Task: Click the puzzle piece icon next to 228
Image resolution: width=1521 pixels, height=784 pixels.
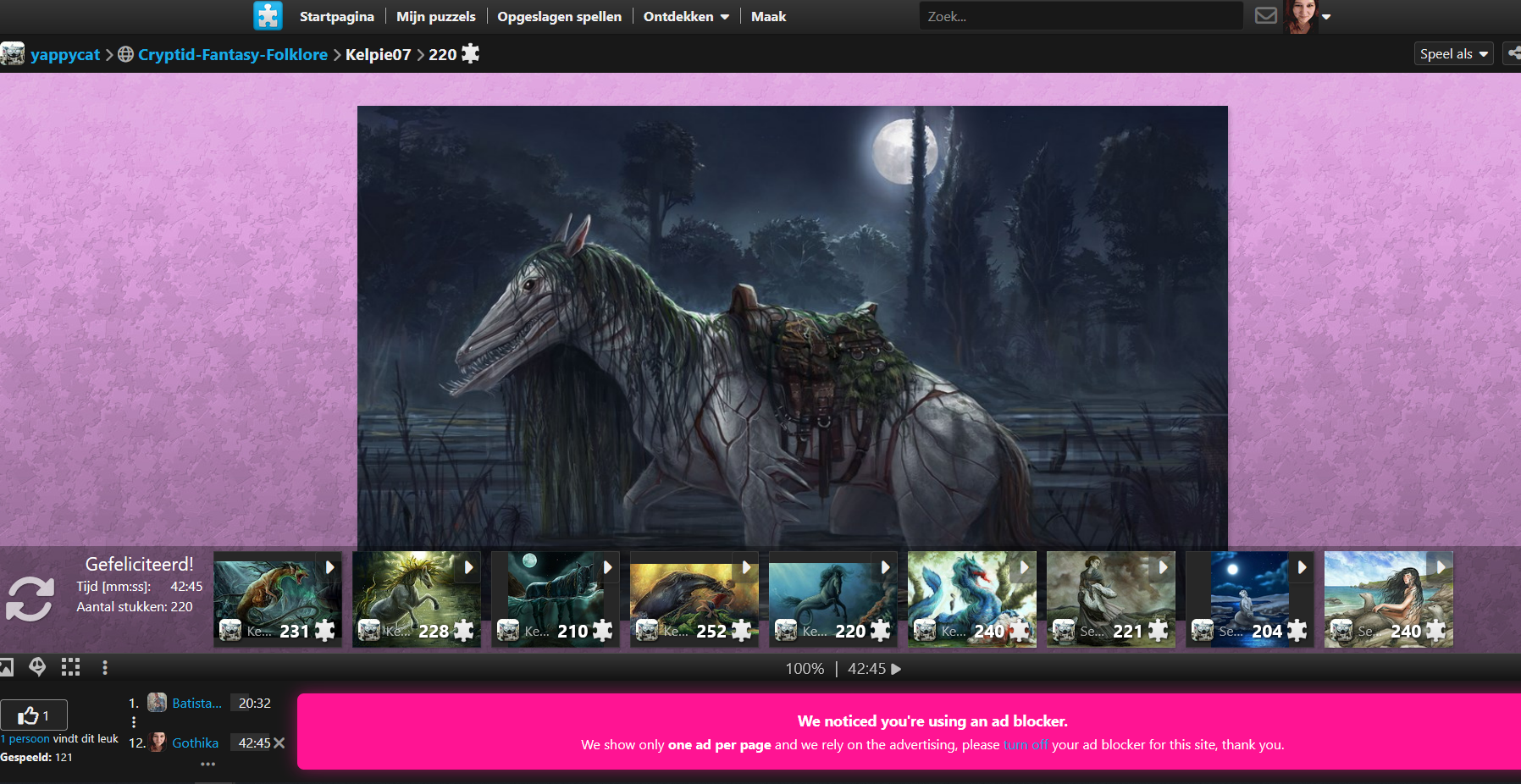Action: pyautogui.click(x=463, y=631)
